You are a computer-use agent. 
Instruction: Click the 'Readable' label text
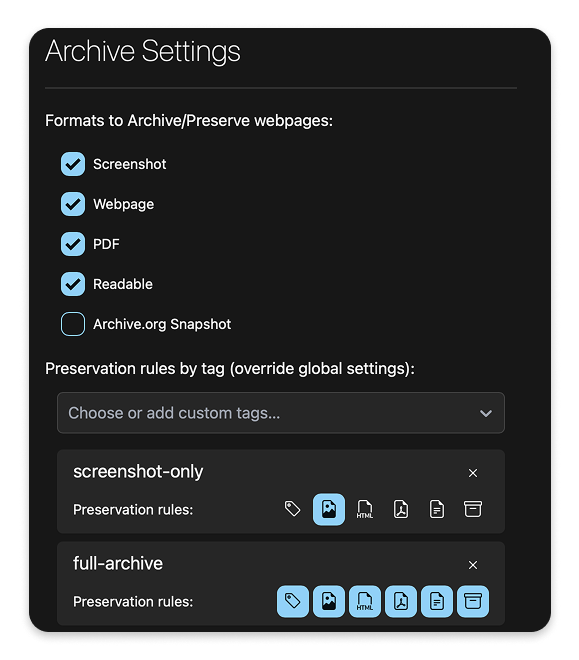[123, 284]
